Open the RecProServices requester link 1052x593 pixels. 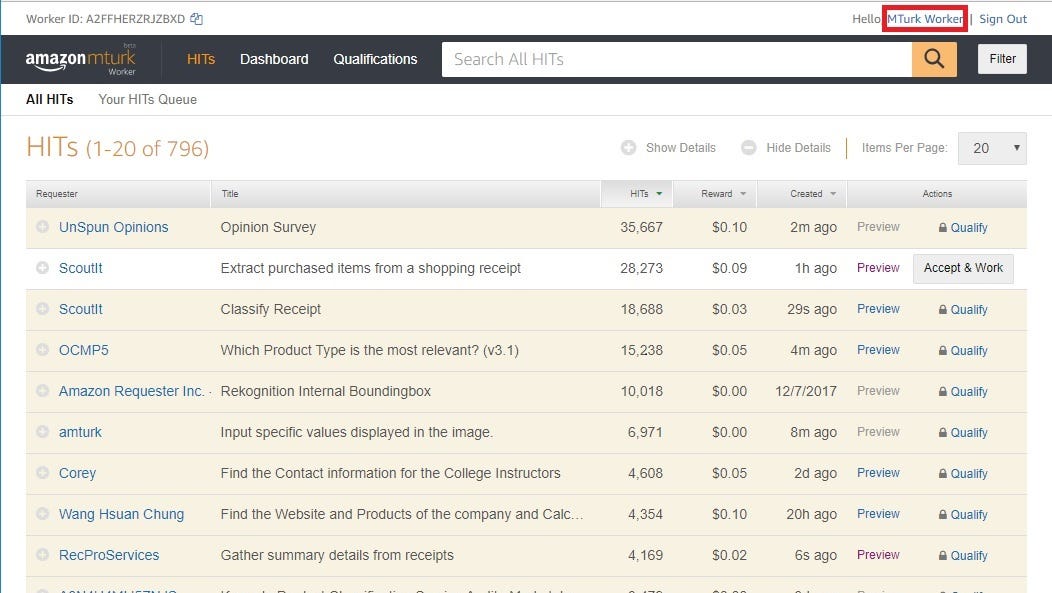pos(109,555)
